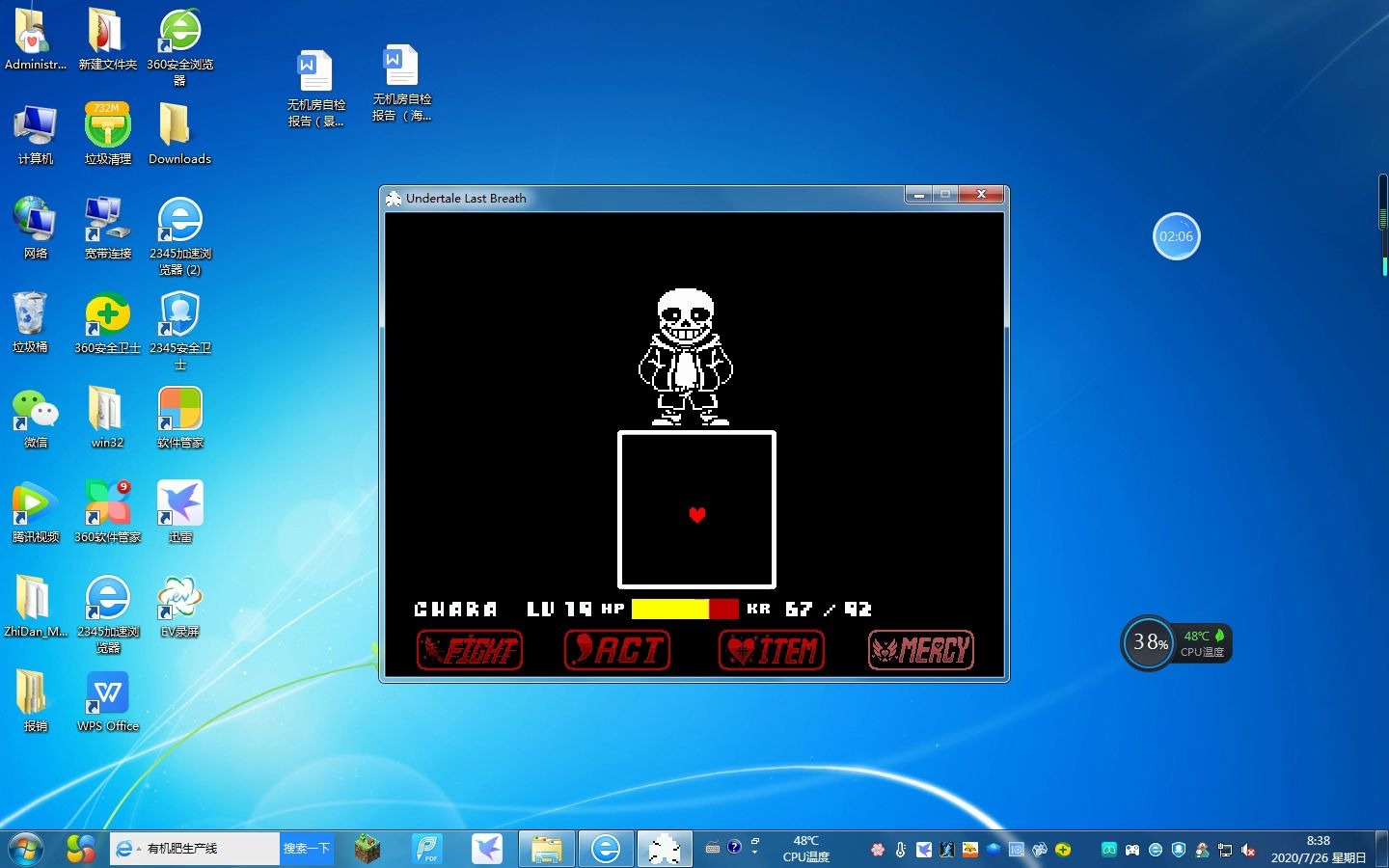Launch 腾讯视频 desktop shortcut

(36, 512)
